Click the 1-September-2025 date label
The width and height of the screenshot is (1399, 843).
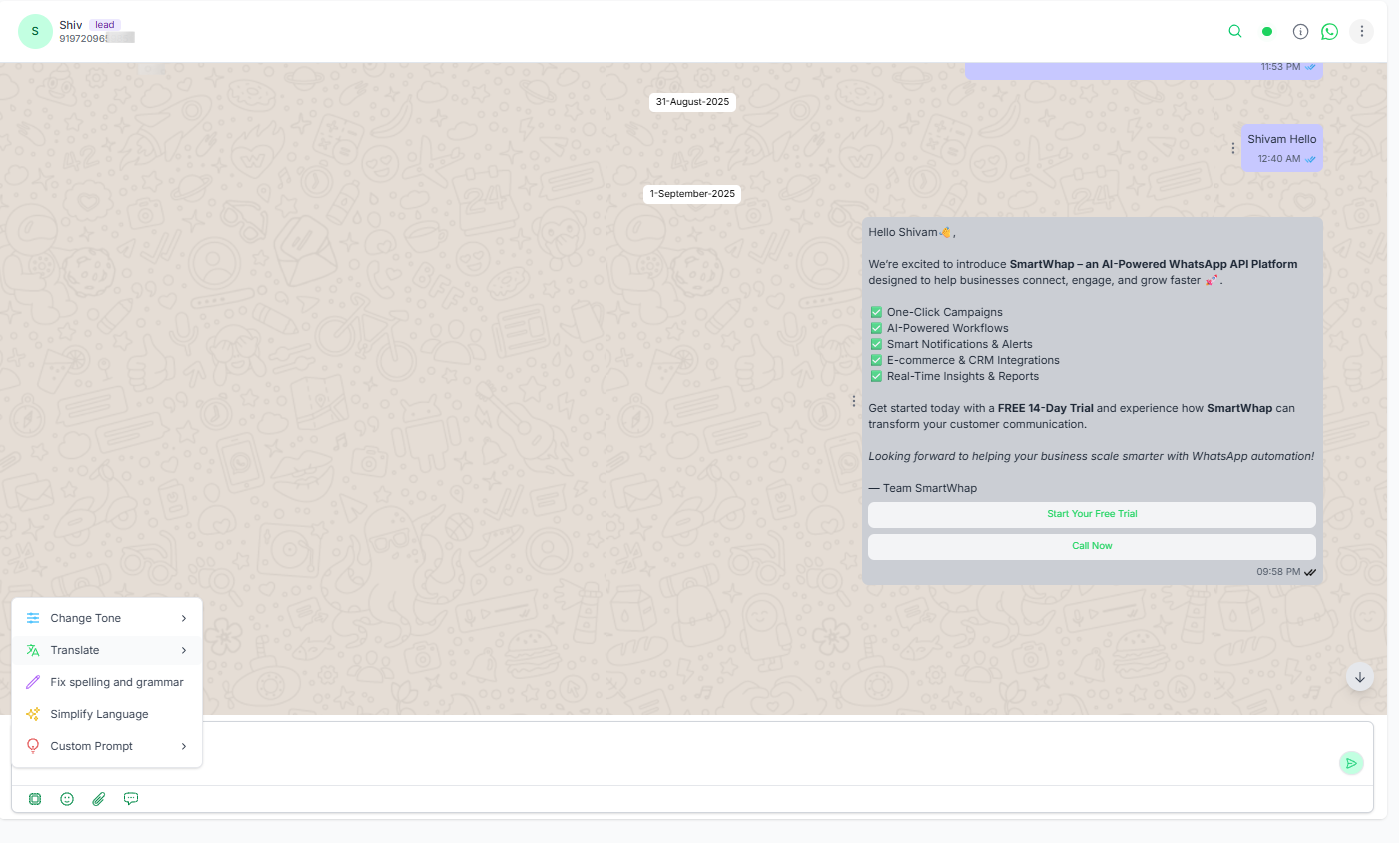(692, 194)
